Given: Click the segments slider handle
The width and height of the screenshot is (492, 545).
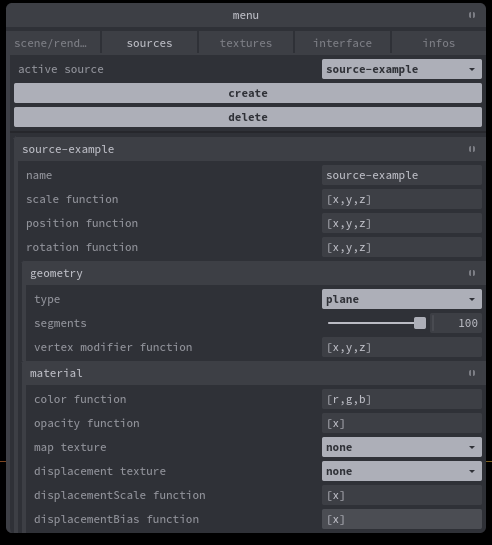Looking at the screenshot, I should click(x=420, y=323).
